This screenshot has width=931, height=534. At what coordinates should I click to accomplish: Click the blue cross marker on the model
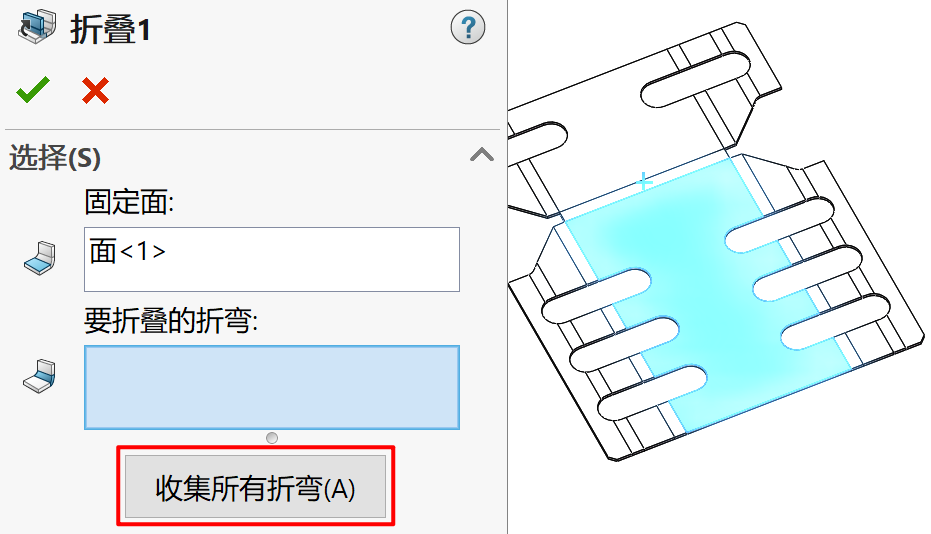(x=644, y=181)
